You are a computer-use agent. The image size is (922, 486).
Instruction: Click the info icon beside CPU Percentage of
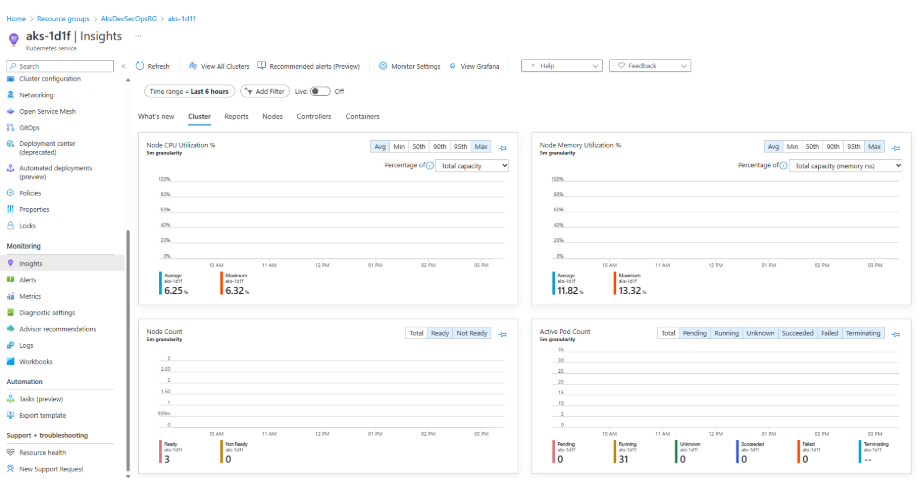pyautogui.click(x=430, y=166)
